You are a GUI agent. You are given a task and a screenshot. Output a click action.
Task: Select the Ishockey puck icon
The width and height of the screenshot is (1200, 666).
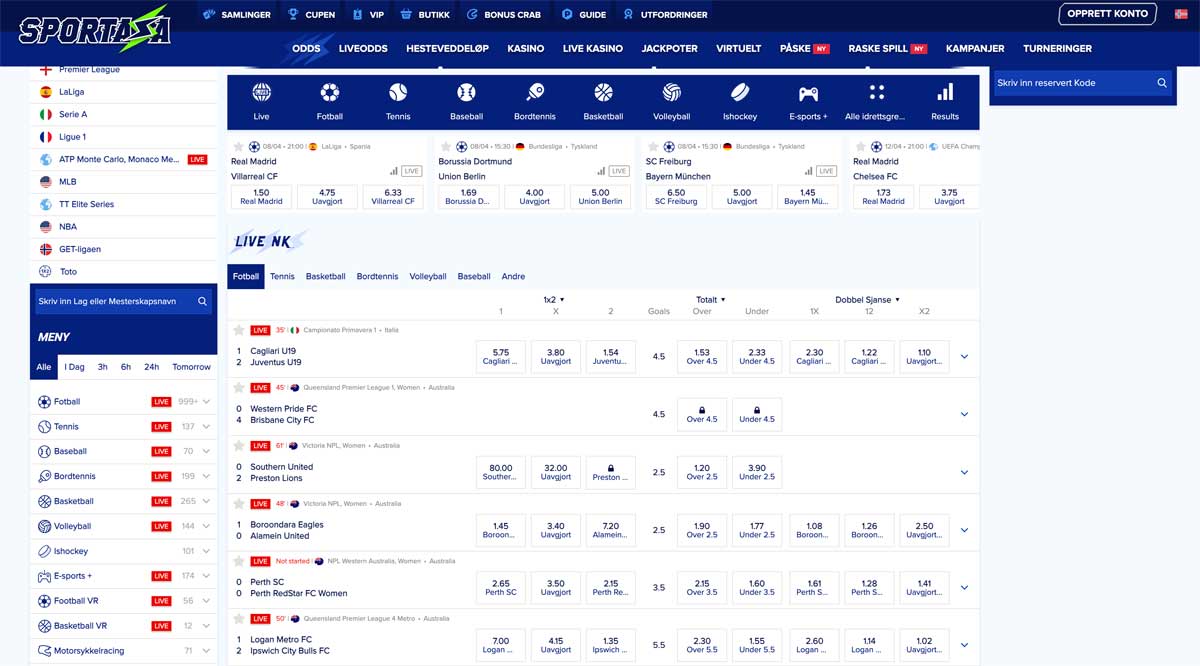click(x=740, y=93)
